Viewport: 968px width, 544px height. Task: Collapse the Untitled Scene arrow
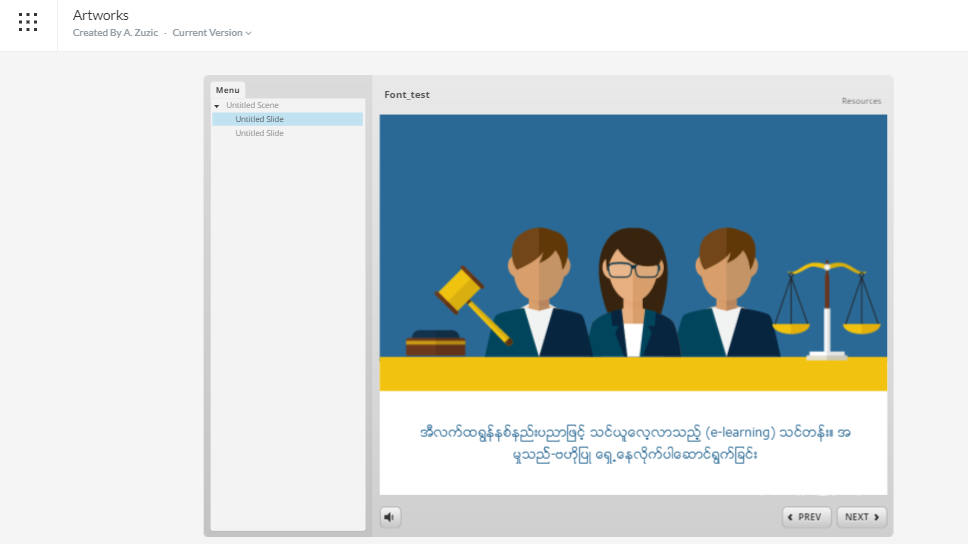[x=217, y=106]
